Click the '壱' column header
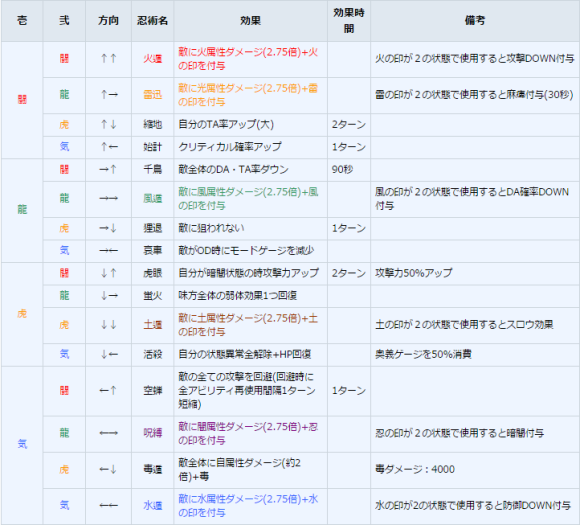The image size is (580, 525). (x=22, y=20)
